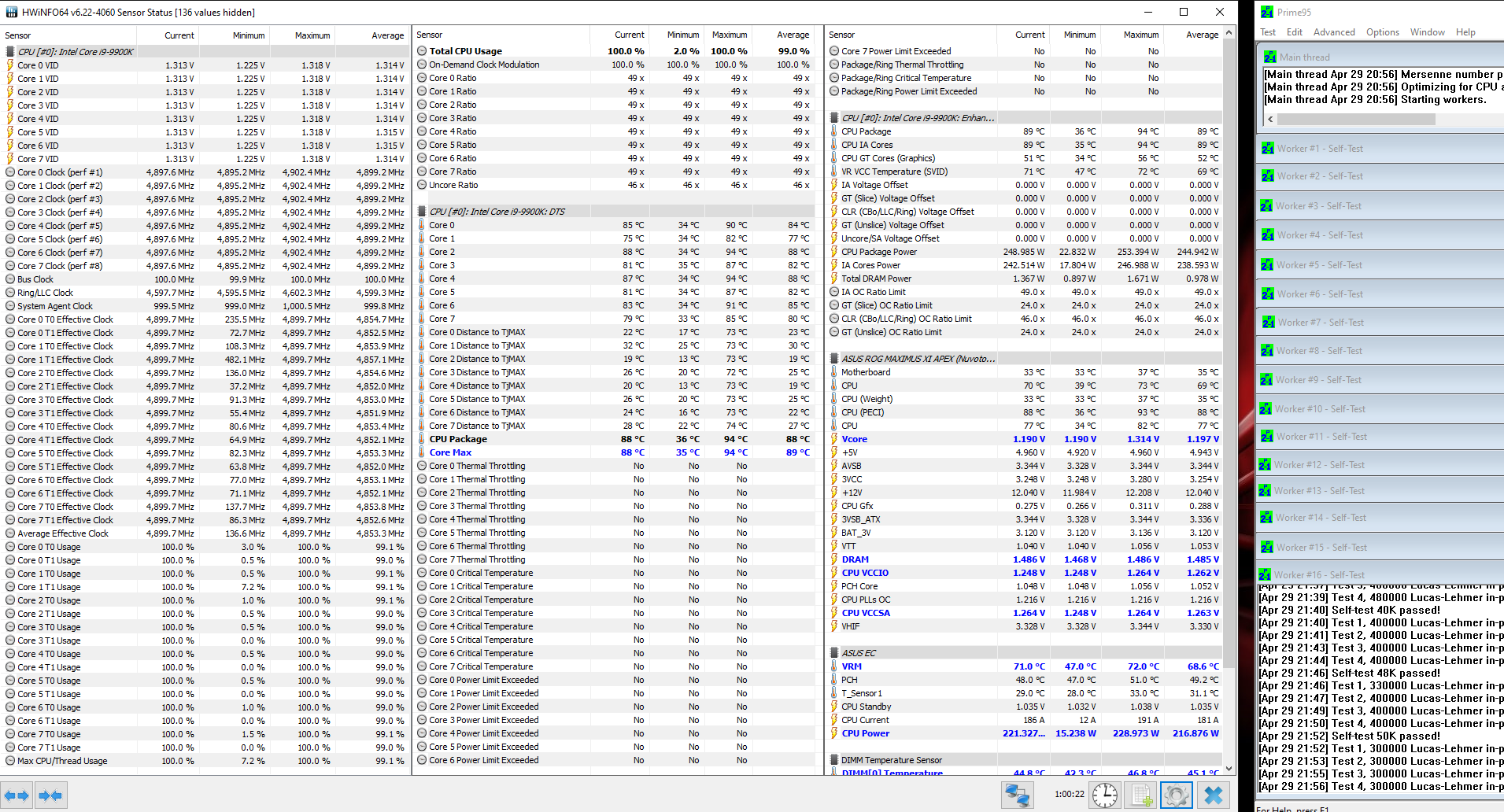Click the circle icon beside Total CPU Usage
This screenshot has height=812, width=1504.
pyautogui.click(x=422, y=51)
